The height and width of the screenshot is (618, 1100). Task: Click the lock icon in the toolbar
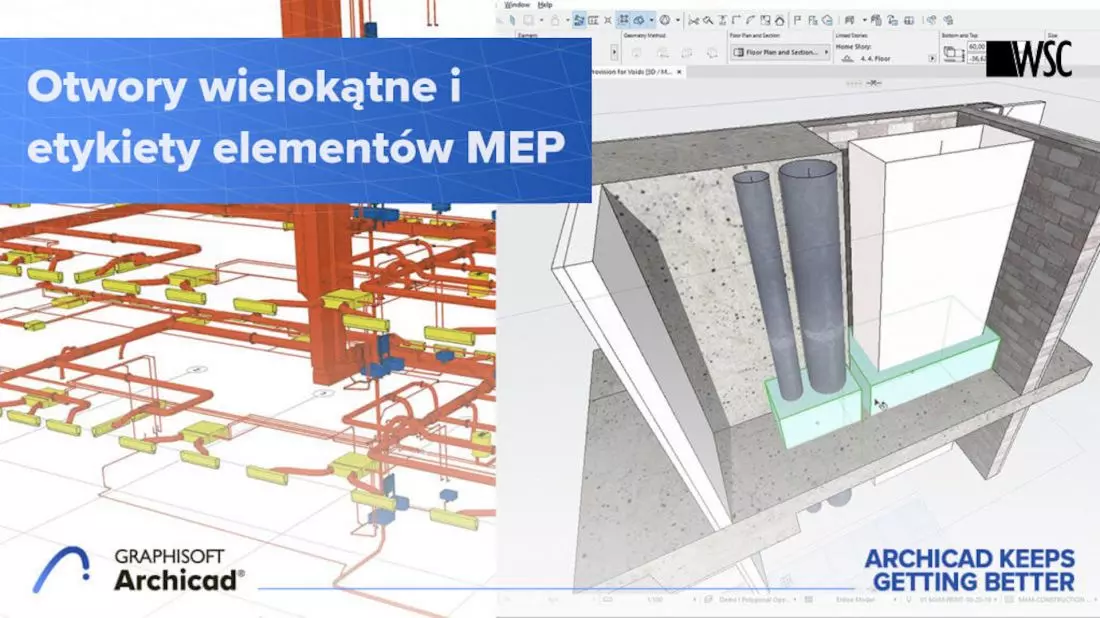pyautogui.click(x=555, y=20)
